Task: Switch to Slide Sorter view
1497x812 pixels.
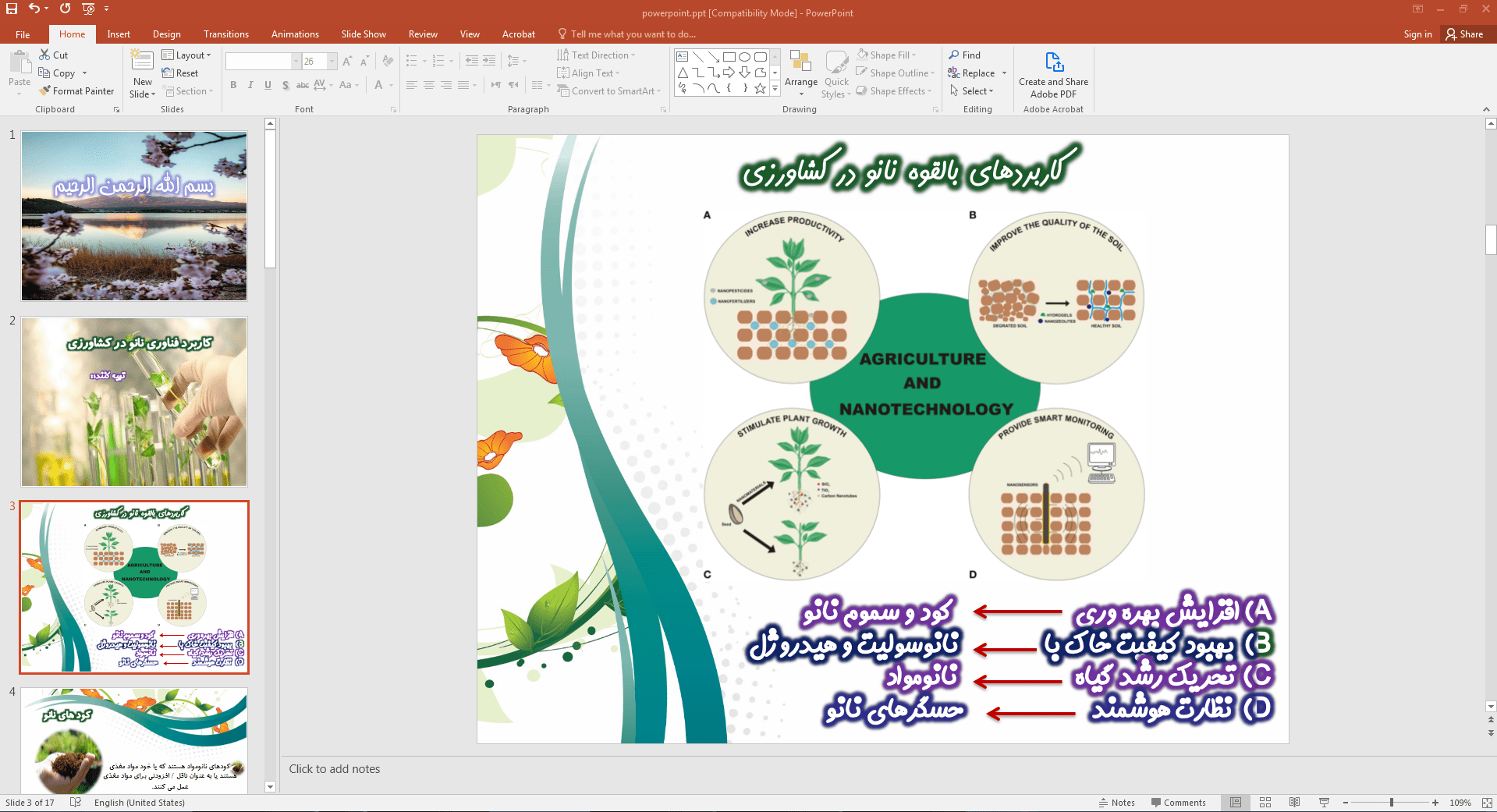Action: coord(1265,803)
